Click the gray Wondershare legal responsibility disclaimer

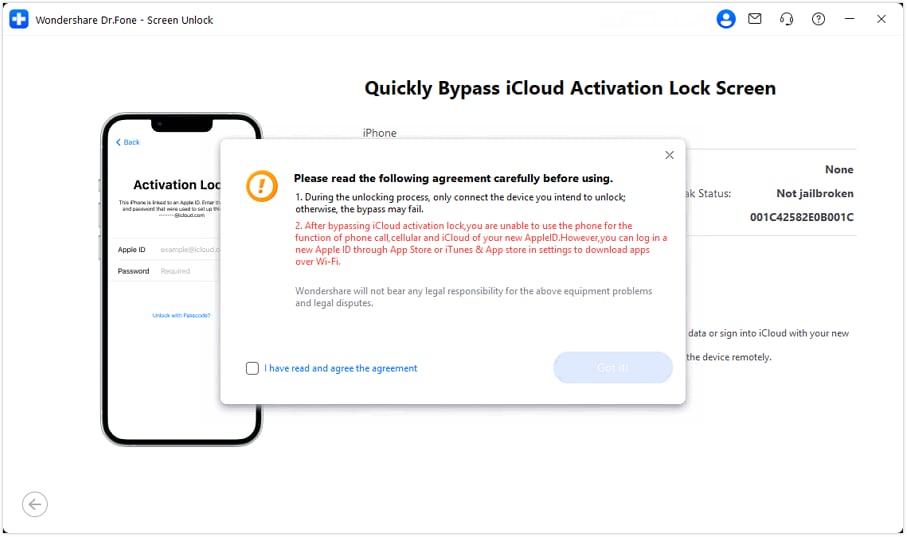click(x=473, y=297)
